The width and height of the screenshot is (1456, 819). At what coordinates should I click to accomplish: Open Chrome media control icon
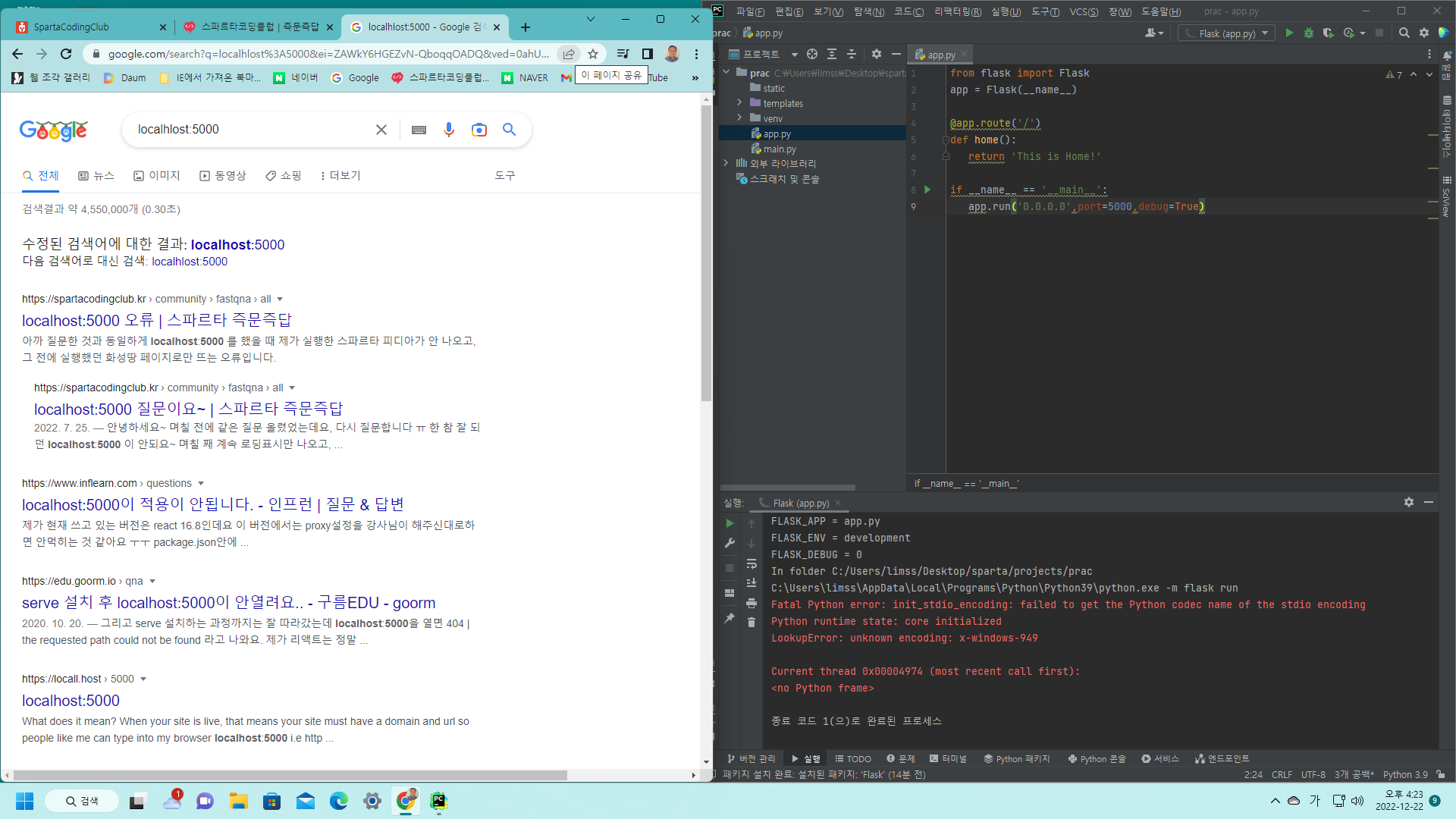point(623,54)
